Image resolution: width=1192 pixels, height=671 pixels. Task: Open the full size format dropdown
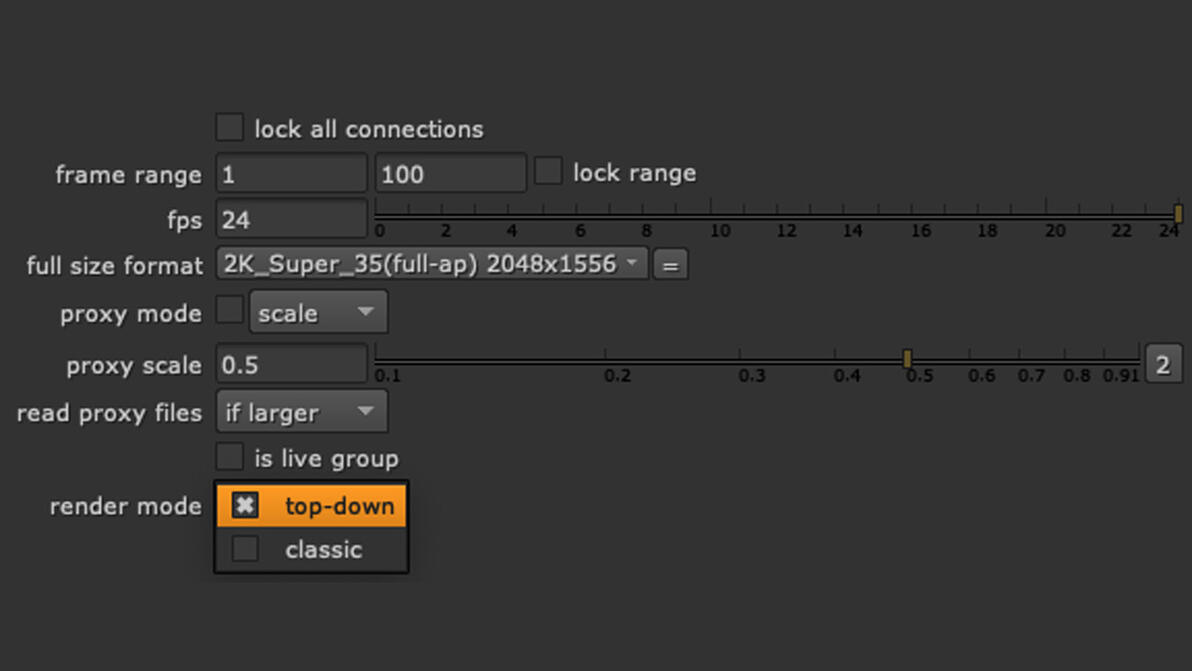pos(432,265)
